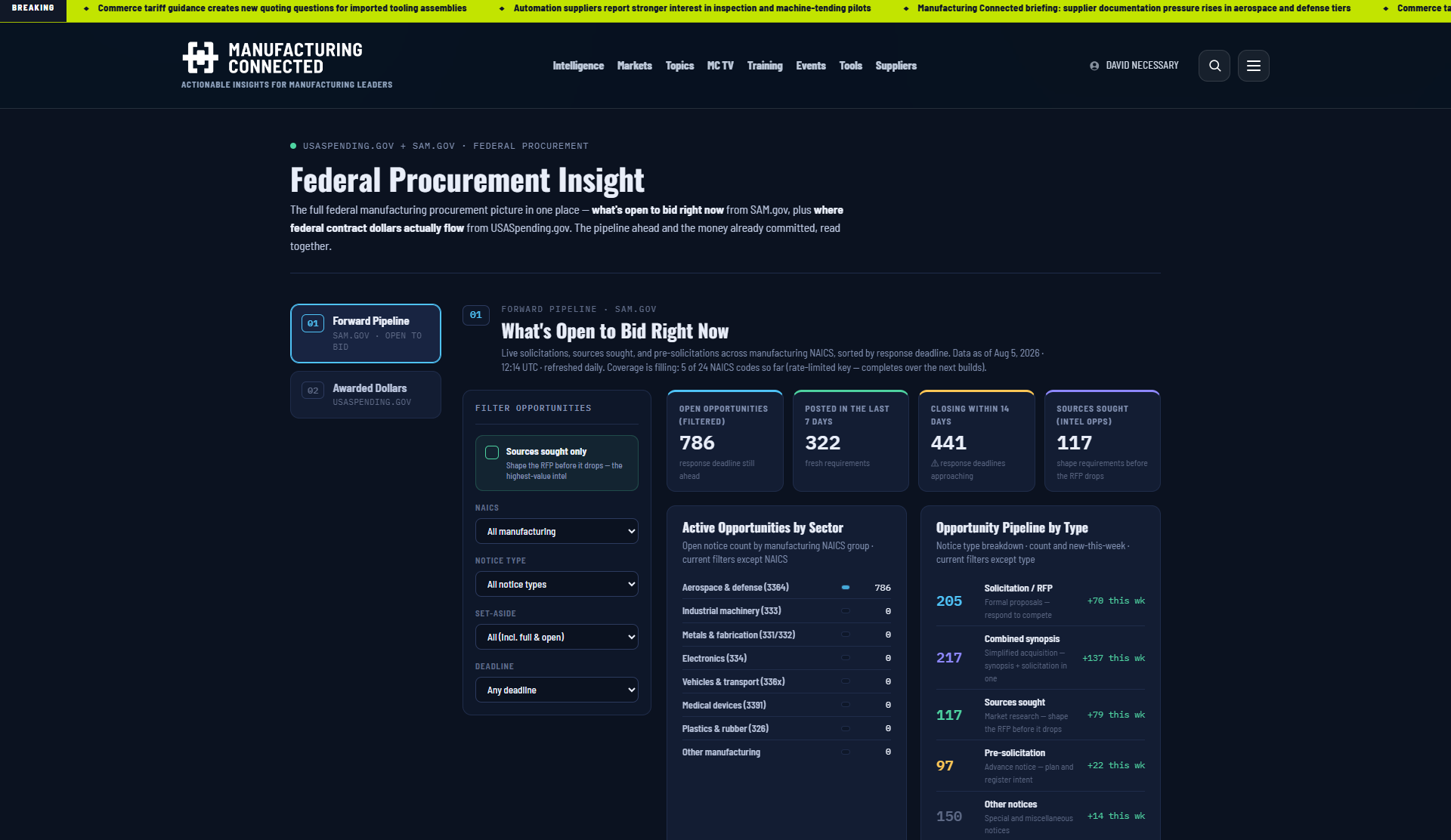Open the Tools nav item
The height and width of the screenshot is (840, 1451).
pos(851,66)
